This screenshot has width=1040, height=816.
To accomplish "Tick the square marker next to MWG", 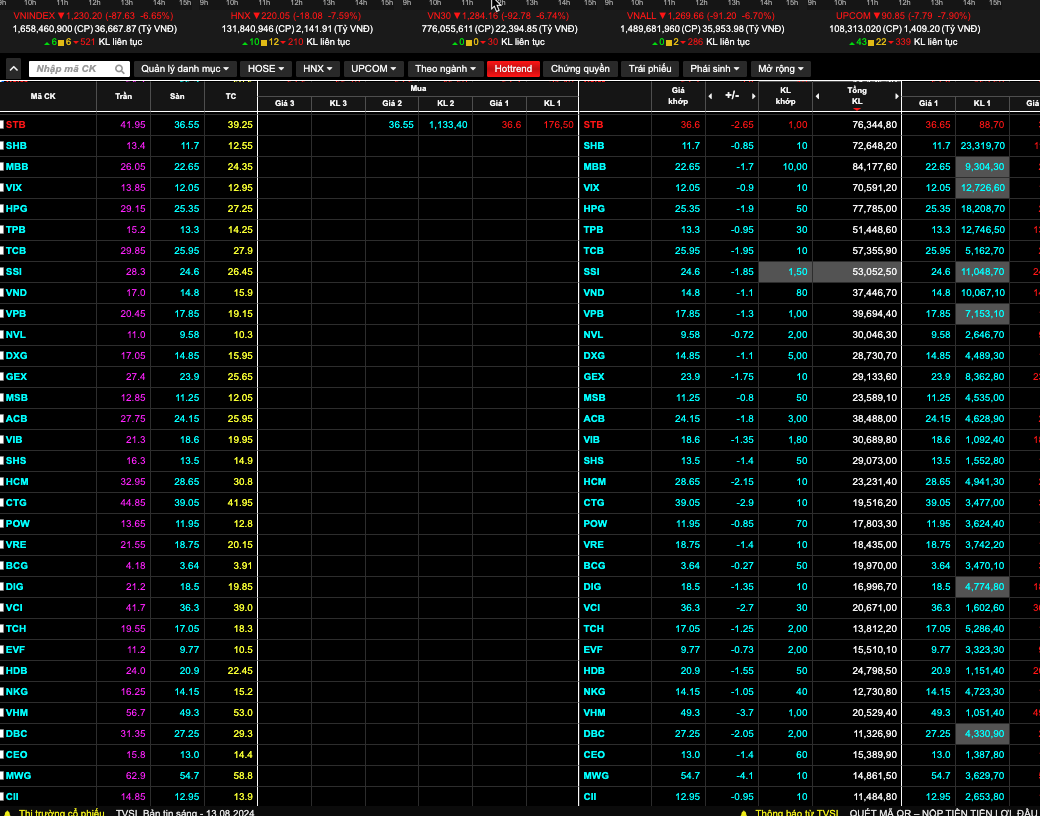I will [x=2, y=776].
